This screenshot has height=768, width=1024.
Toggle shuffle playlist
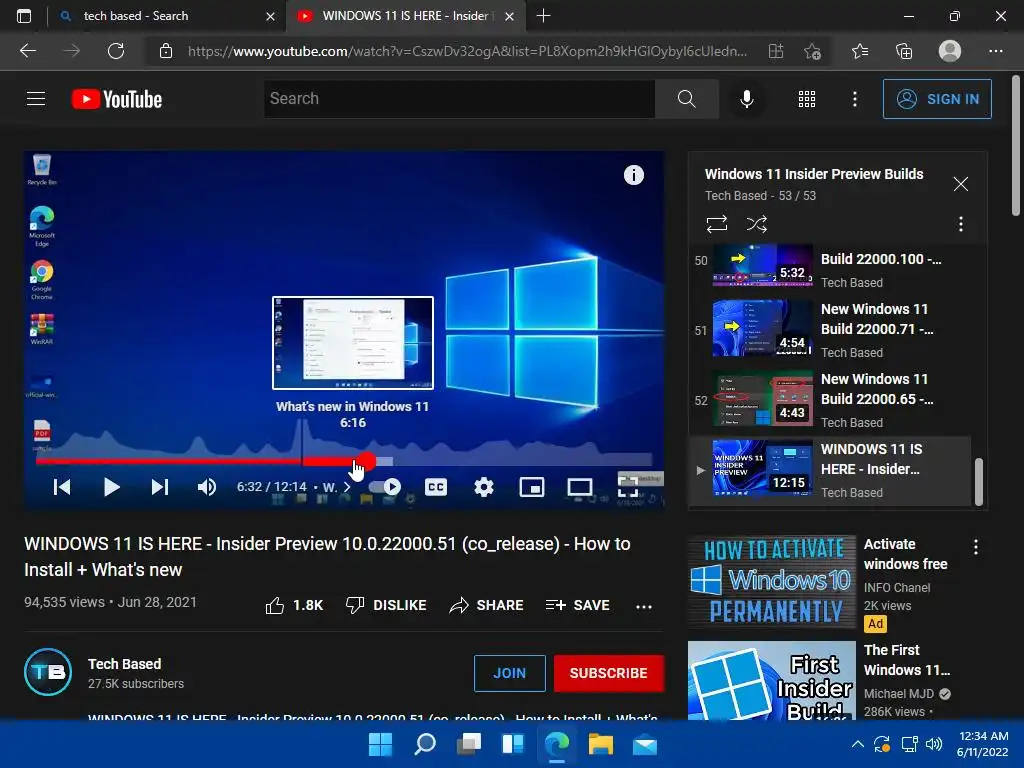(x=756, y=224)
